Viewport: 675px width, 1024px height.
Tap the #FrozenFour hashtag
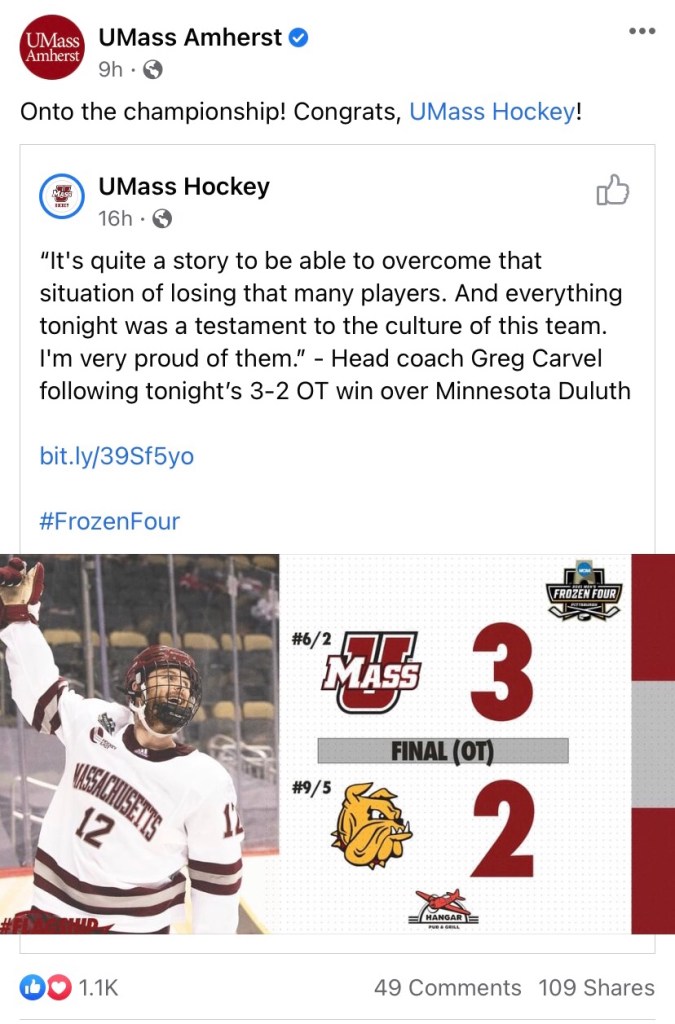click(109, 521)
